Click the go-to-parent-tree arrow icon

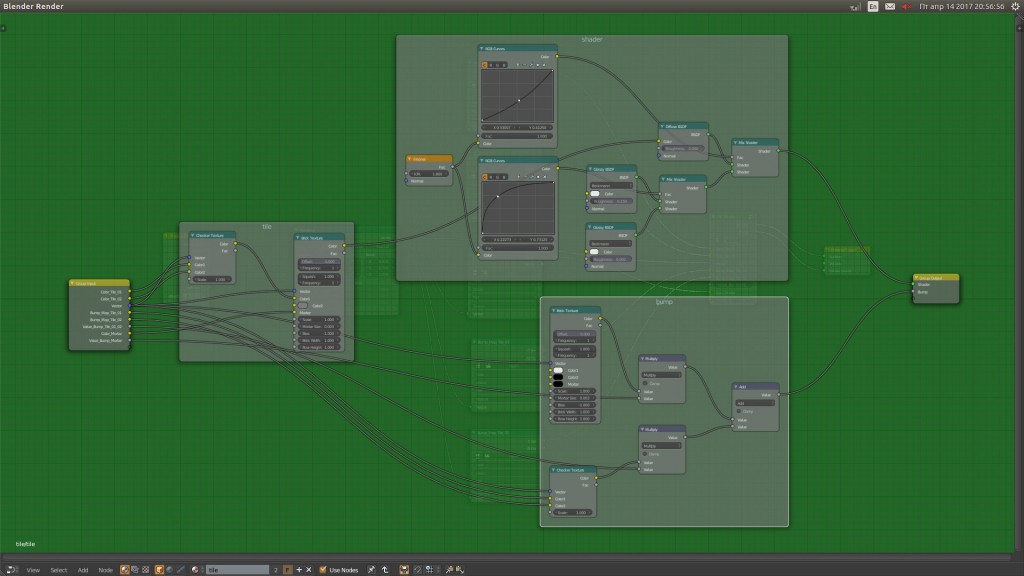(x=385, y=568)
